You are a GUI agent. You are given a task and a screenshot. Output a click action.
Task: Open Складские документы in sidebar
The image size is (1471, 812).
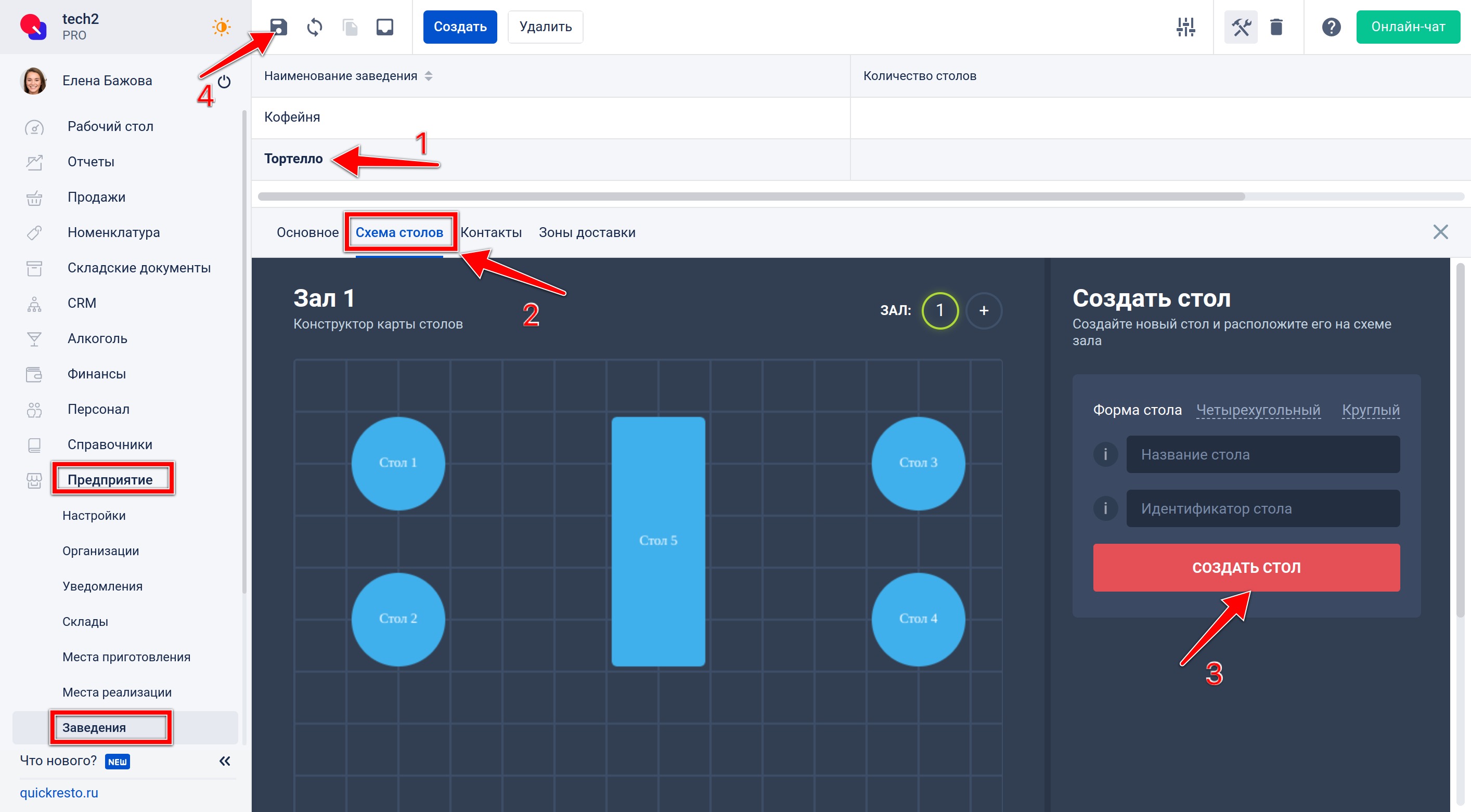click(139, 268)
